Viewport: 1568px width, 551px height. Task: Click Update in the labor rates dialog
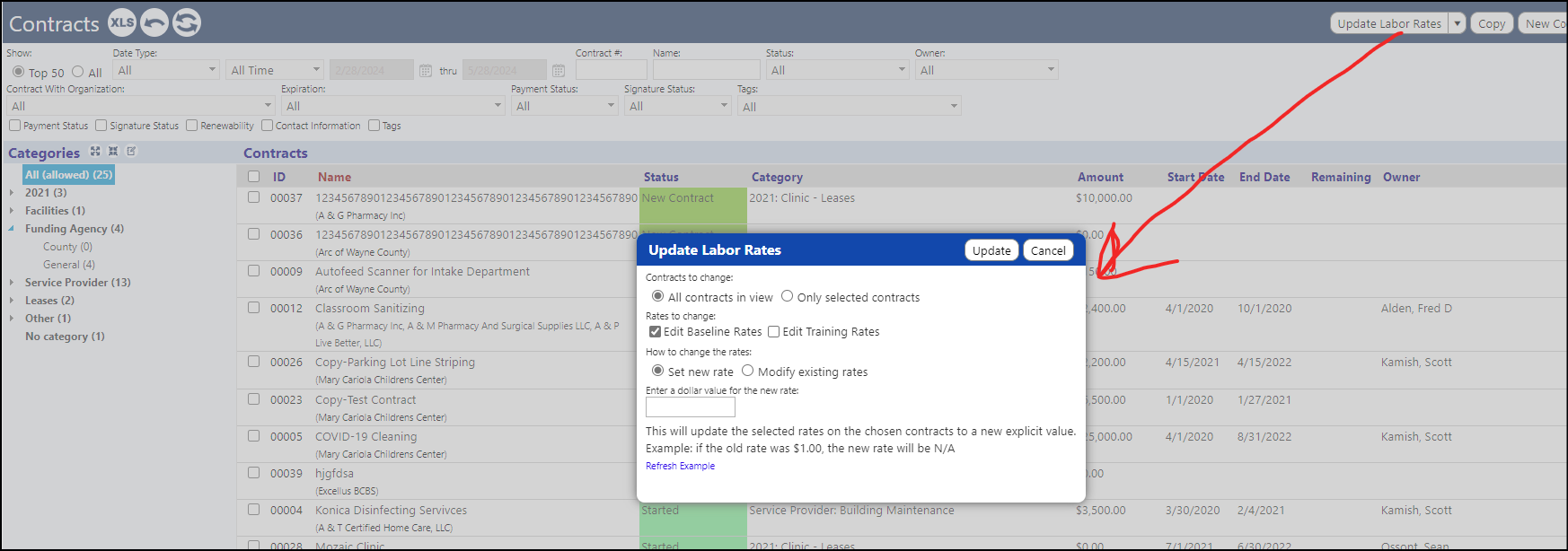pyautogui.click(x=991, y=250)
